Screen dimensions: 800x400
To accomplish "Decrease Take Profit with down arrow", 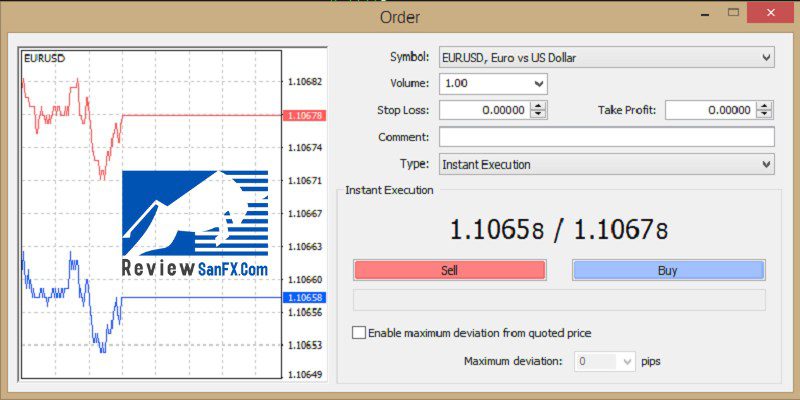I will click(765, 115).
